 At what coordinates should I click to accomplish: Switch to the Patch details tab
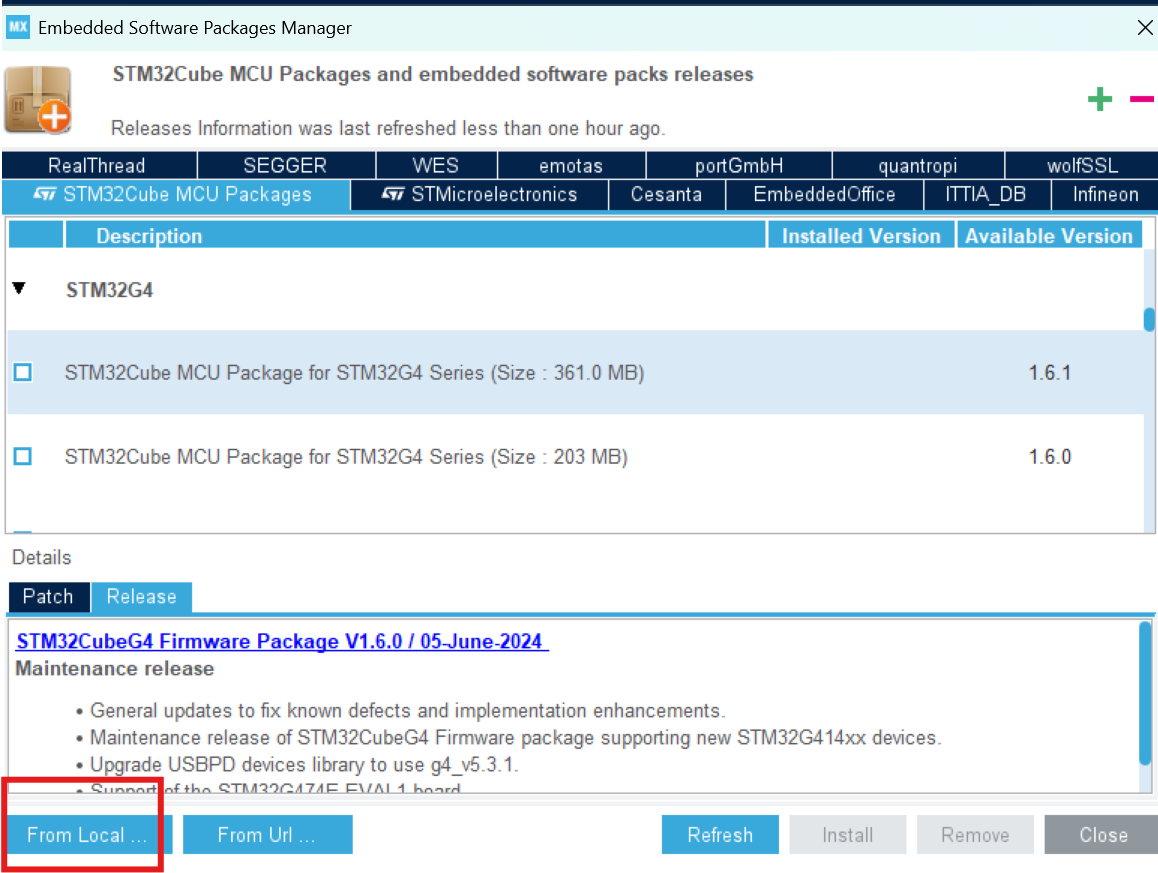pos(49,597)
